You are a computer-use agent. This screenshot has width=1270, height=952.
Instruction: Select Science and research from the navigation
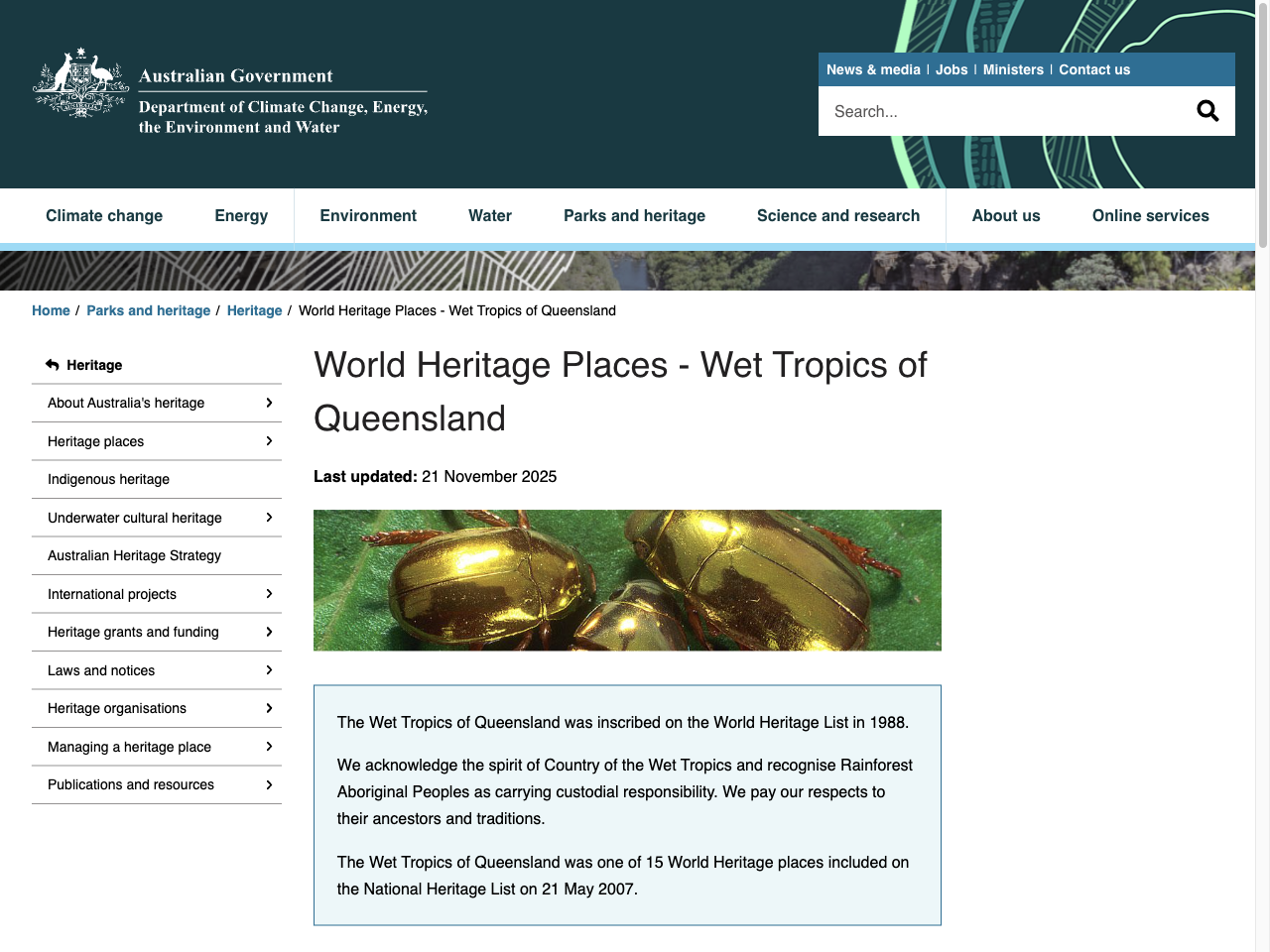coord(838,215)
